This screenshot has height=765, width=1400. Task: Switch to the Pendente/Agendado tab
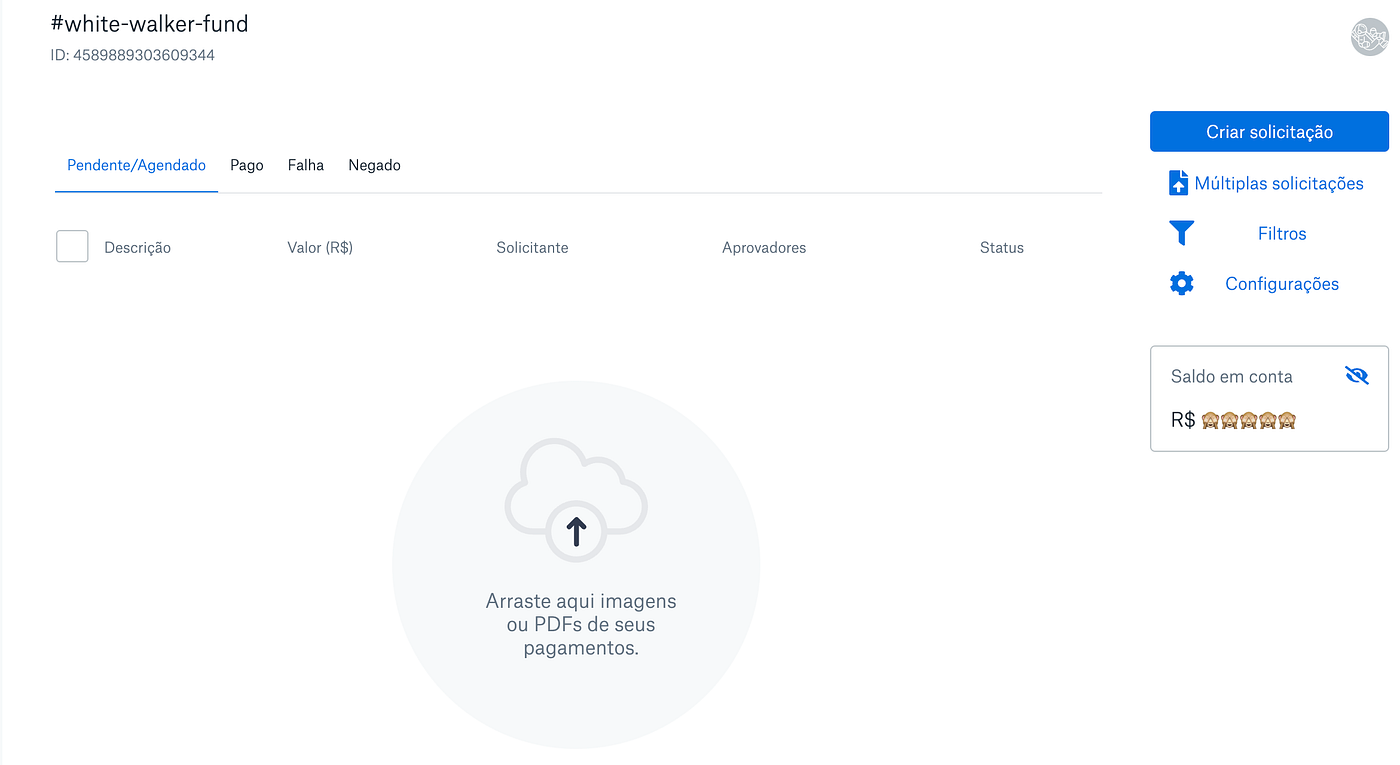137,165
